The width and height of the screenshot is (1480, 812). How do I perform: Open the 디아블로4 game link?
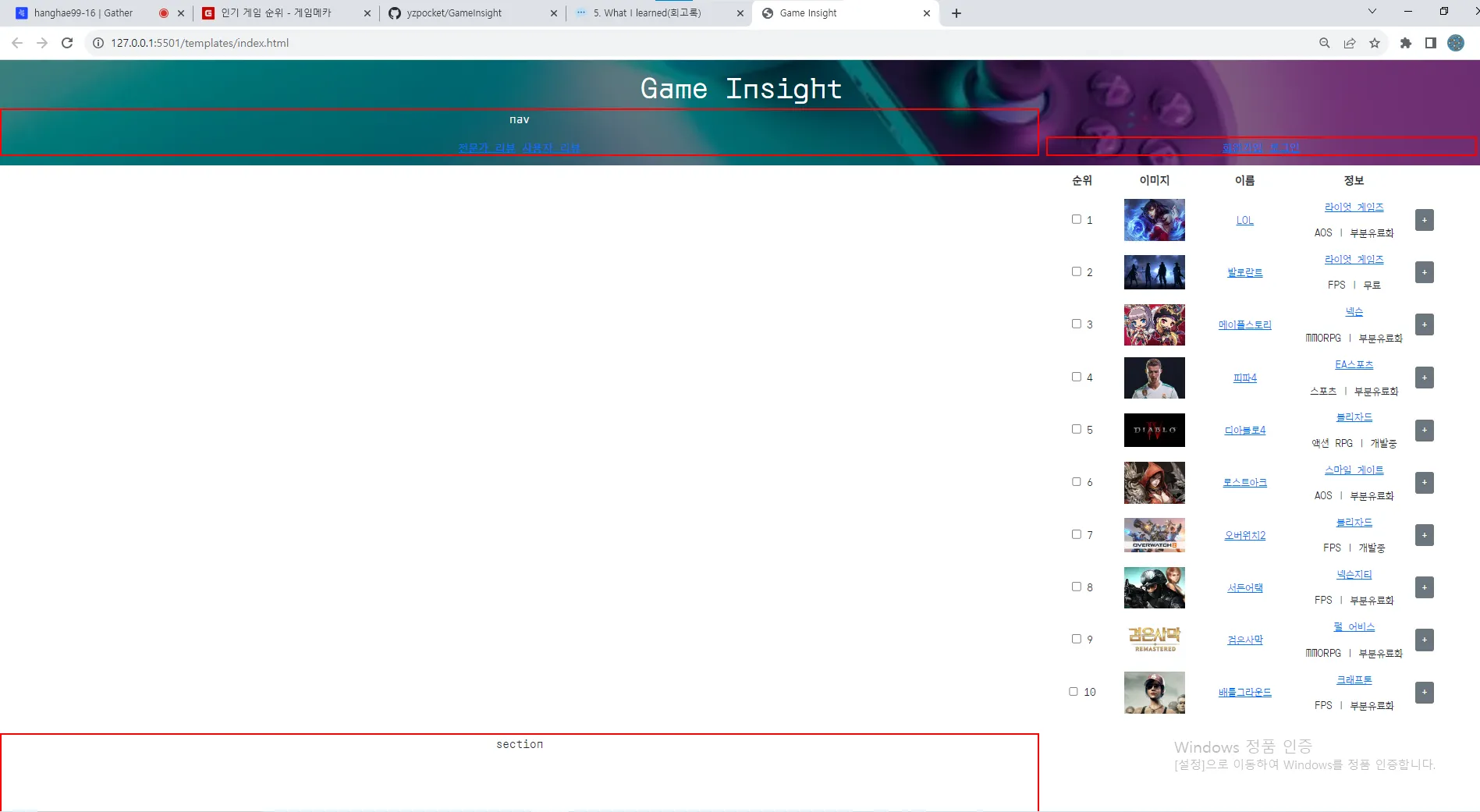pos(1245,431)
